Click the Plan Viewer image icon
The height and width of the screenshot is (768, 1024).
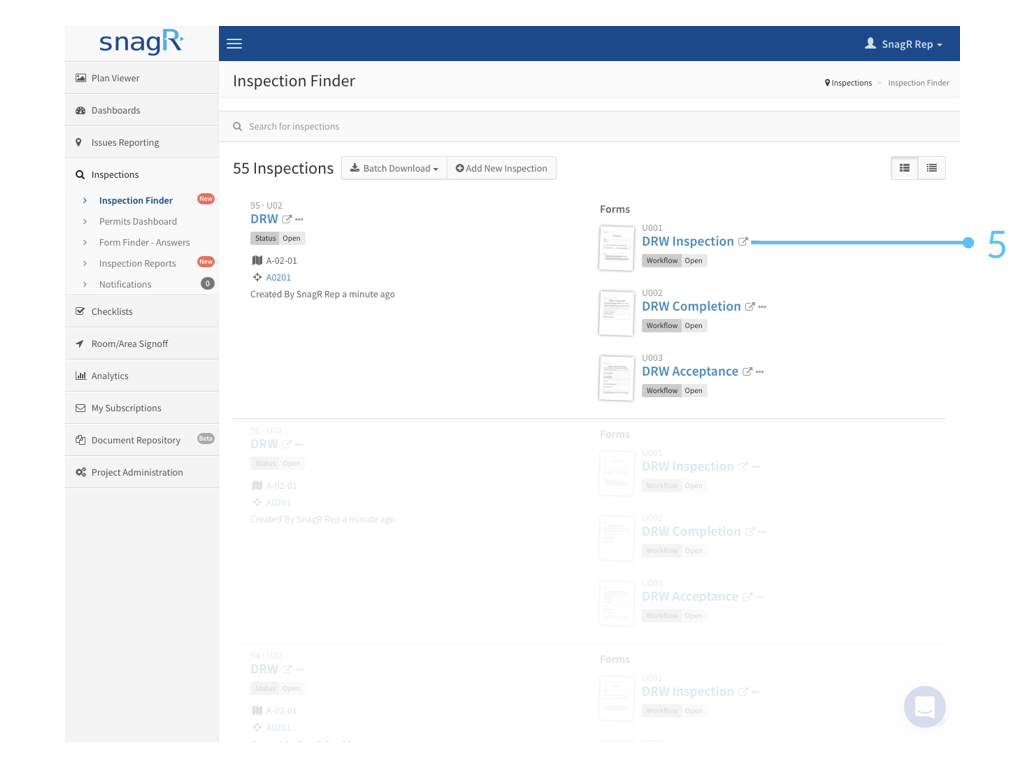tap(80, 78)
